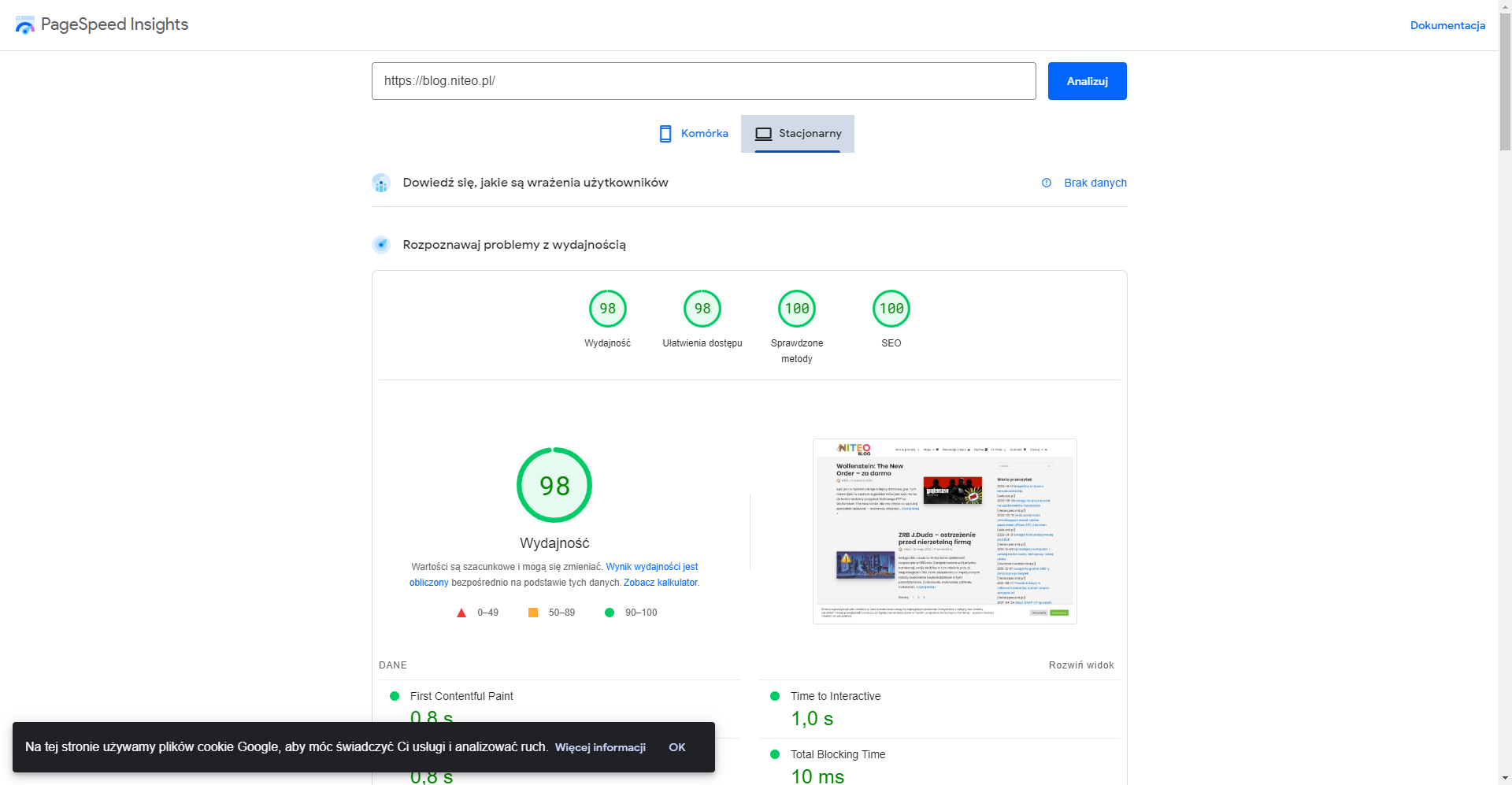Select the Sprawdzone metody score gauge

[796, 309]
